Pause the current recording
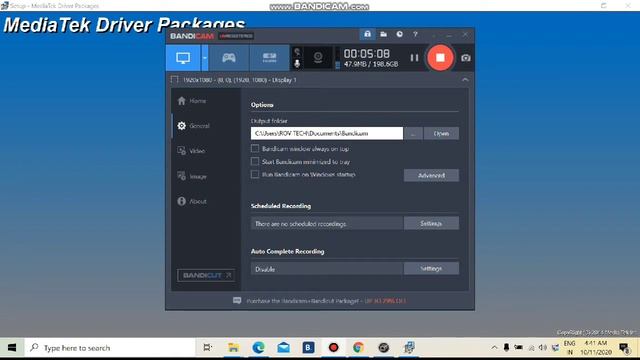Screen dimensions: 640x360 pyautogui.click(x=414, y=58)
